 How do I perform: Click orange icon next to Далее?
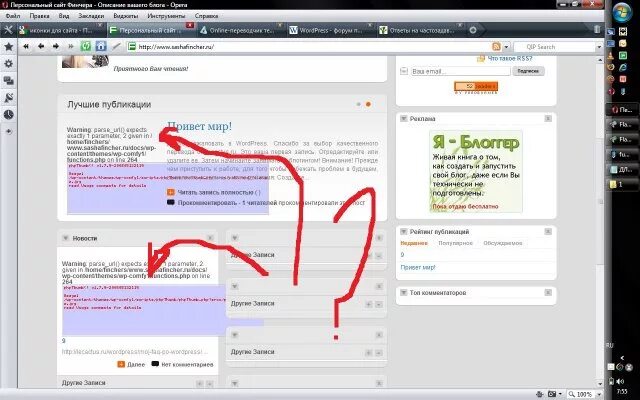(x=121, y=364)
